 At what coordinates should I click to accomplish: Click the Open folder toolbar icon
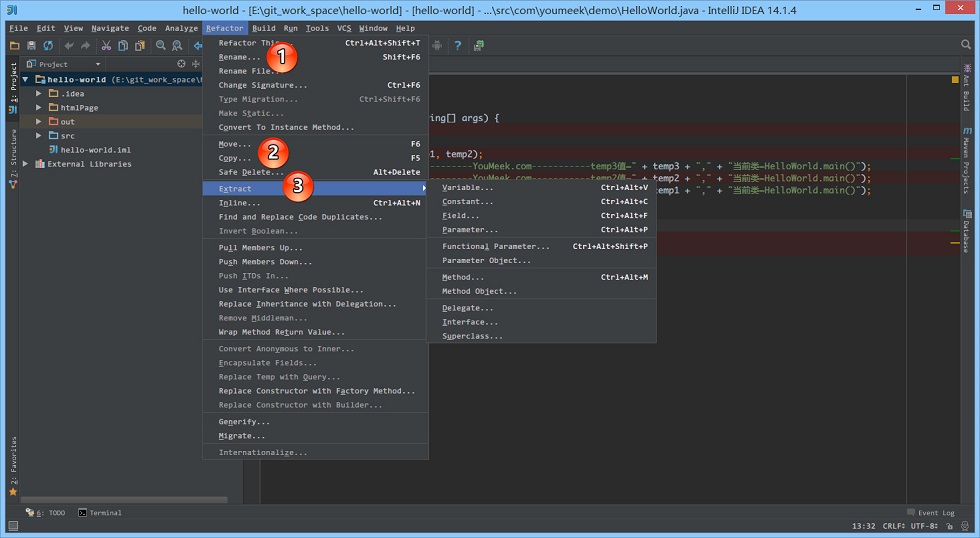14,46
